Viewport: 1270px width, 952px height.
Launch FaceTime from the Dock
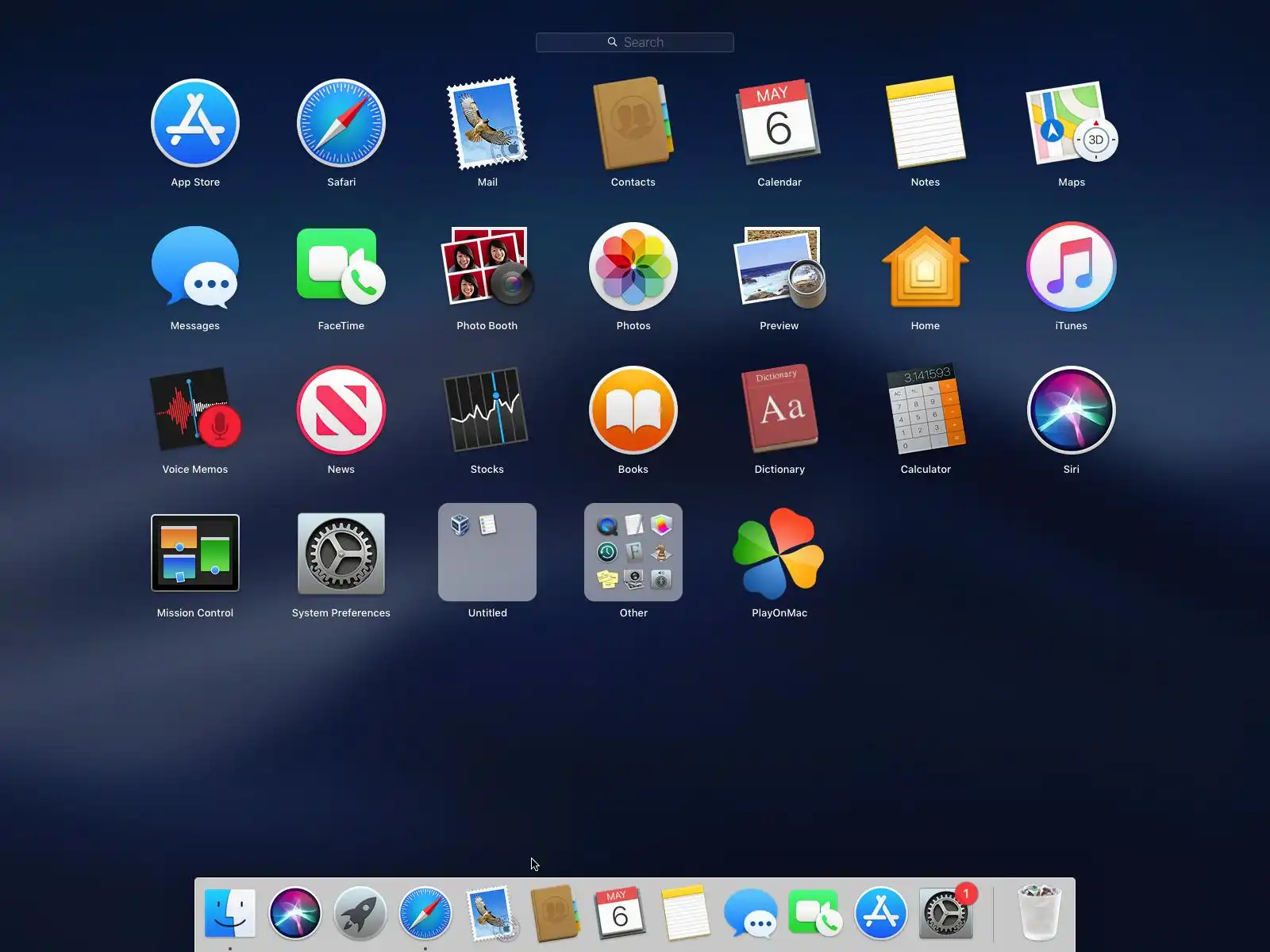tap(816, 914)
